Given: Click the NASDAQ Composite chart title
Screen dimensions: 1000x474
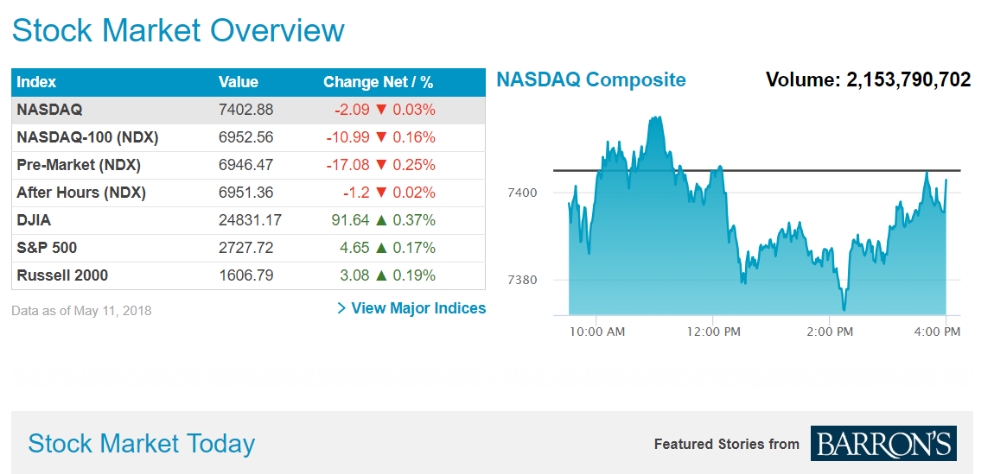Looking at the screenshot, I should coord(591,79).
